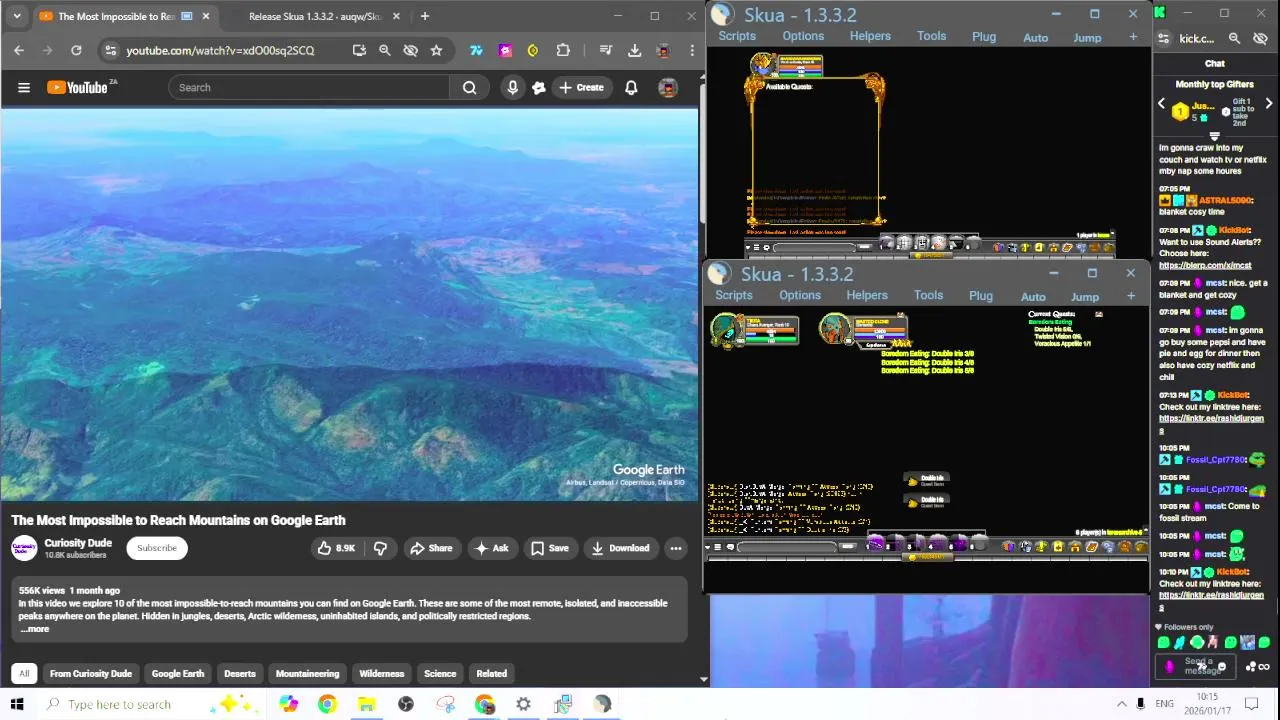Open the YouTube account avatar menu

pos(668,88)
